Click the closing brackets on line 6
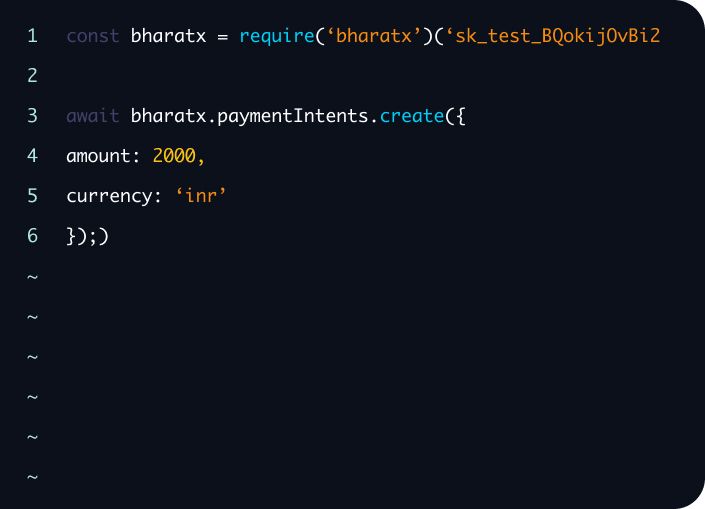Screen dimensions: 705x509 point(87,236)
